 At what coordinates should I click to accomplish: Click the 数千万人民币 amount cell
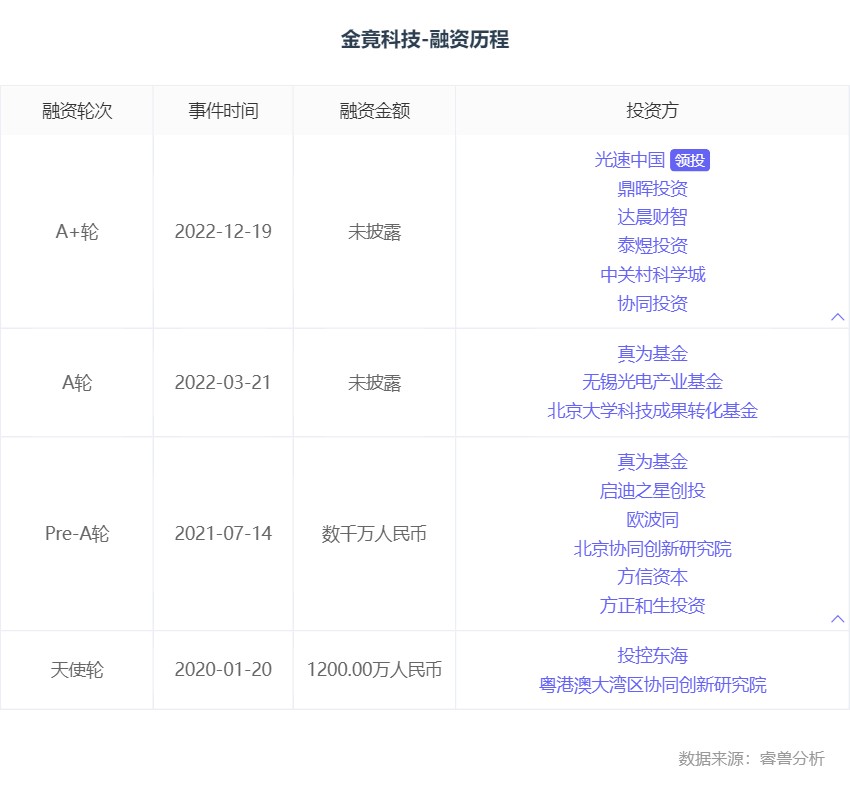click(375, 533)
